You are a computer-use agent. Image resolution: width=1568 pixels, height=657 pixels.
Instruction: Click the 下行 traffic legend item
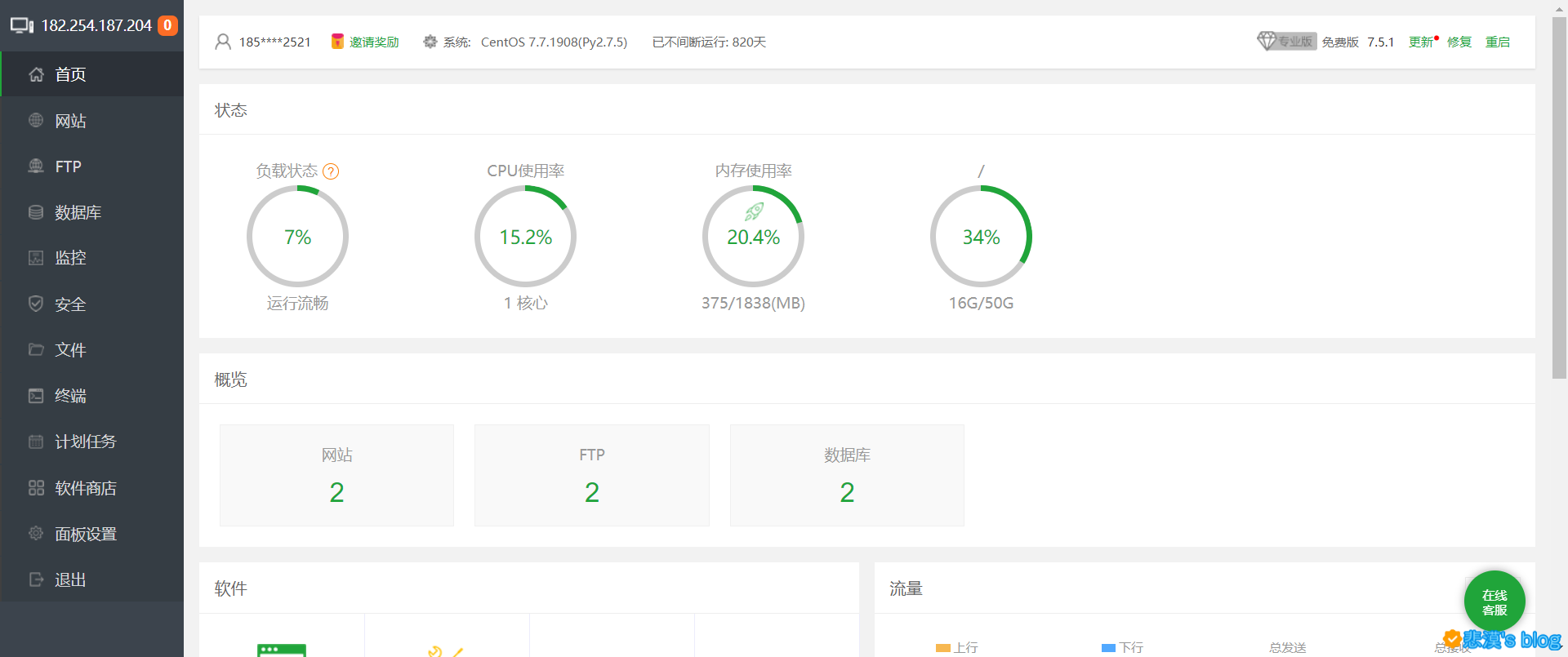pos(1122,647)
